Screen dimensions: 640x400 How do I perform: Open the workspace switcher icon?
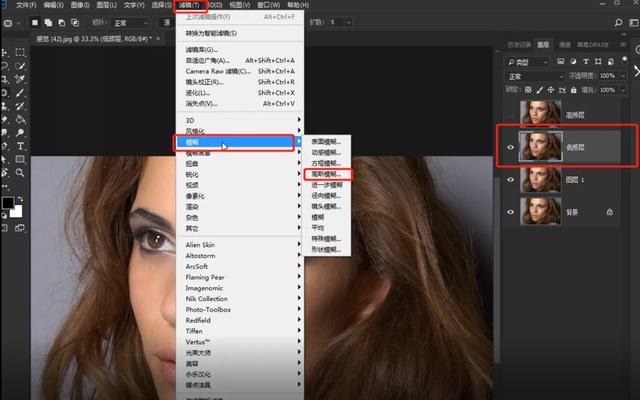[x=634, y=22]
